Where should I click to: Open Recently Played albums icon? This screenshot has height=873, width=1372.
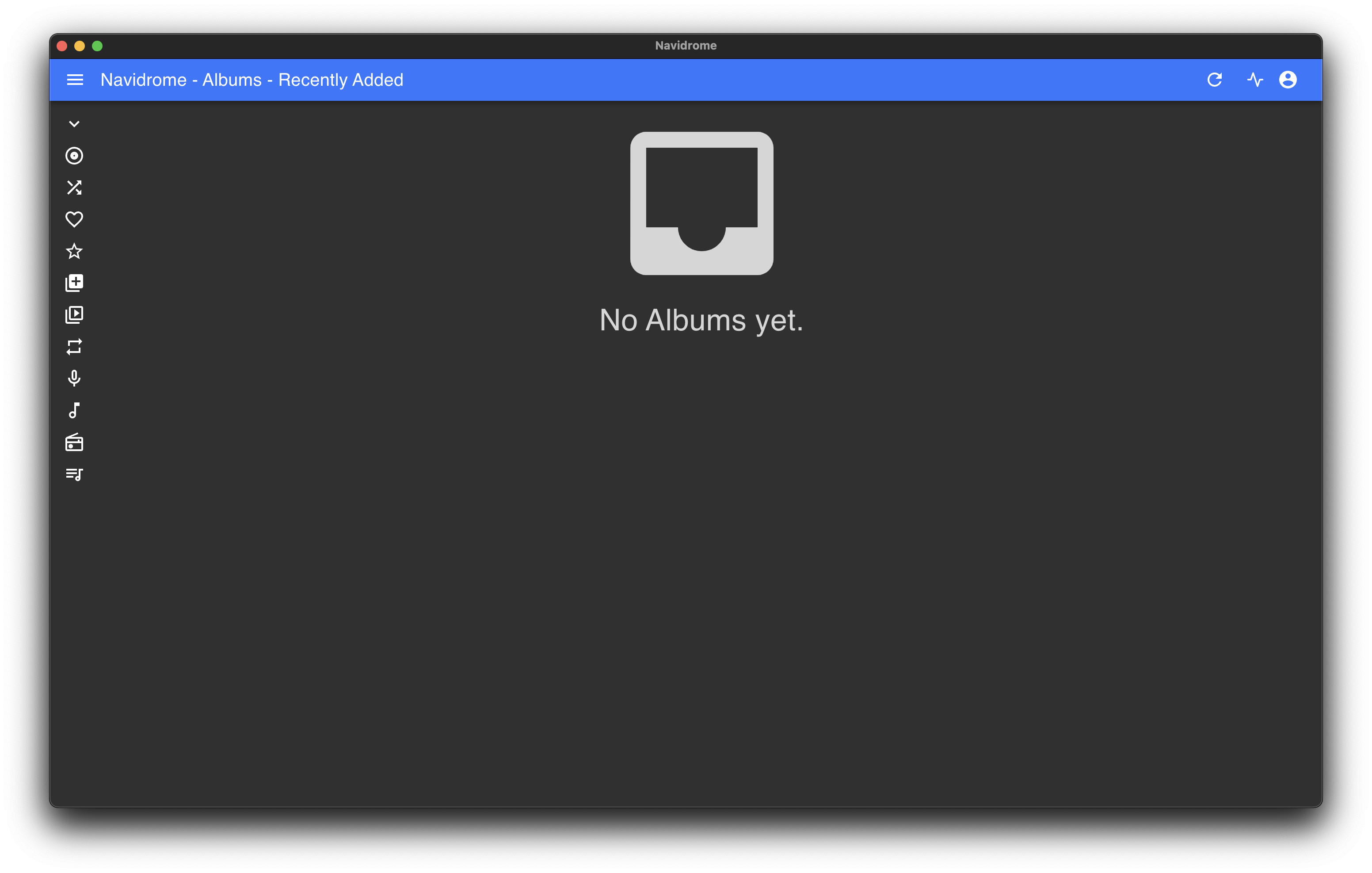pos(74,315)
